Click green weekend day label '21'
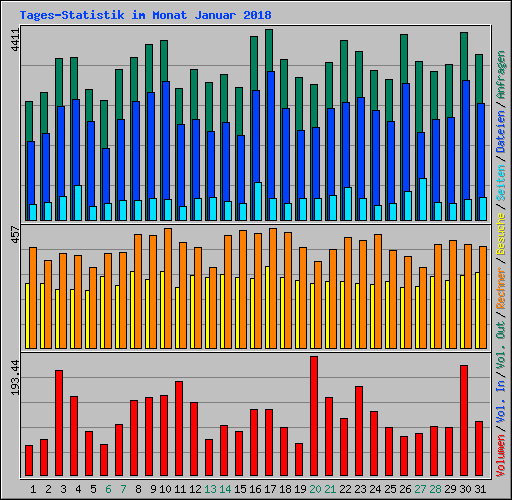Viewport: 512px width, 500px height. (330, 489)
